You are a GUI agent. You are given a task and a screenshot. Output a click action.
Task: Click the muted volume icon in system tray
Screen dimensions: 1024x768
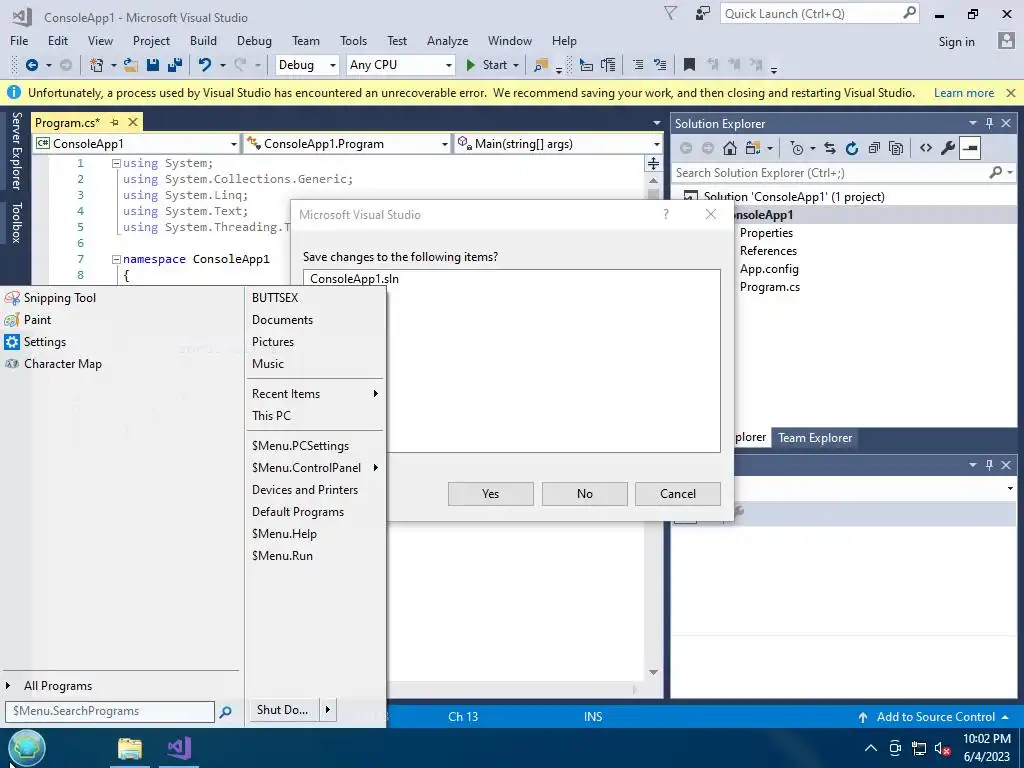(942, 748)
